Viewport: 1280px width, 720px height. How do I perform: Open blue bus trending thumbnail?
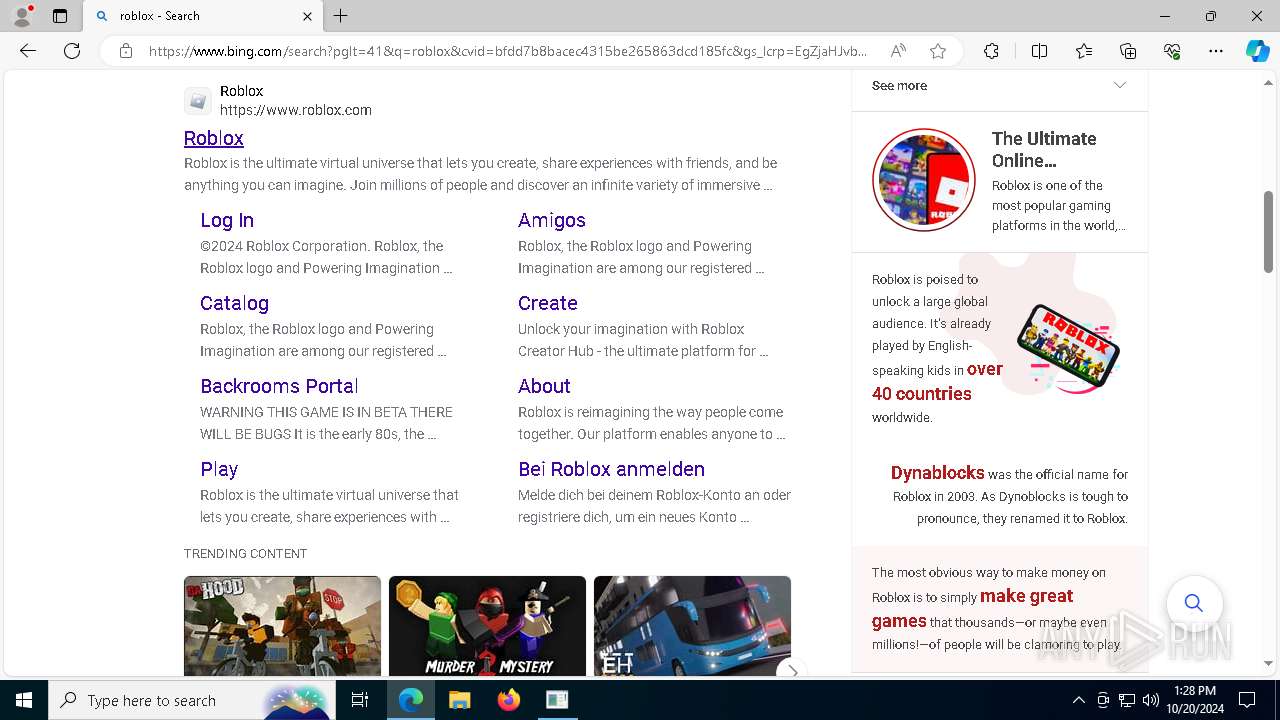click(692, 627)
